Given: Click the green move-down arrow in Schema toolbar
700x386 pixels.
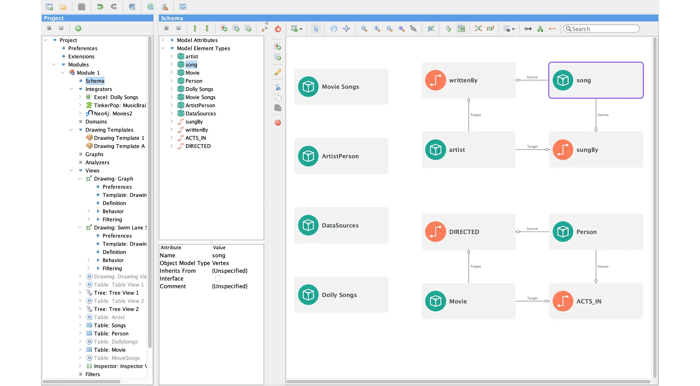Looking at the screenshot, I should (x=207, y=29).
